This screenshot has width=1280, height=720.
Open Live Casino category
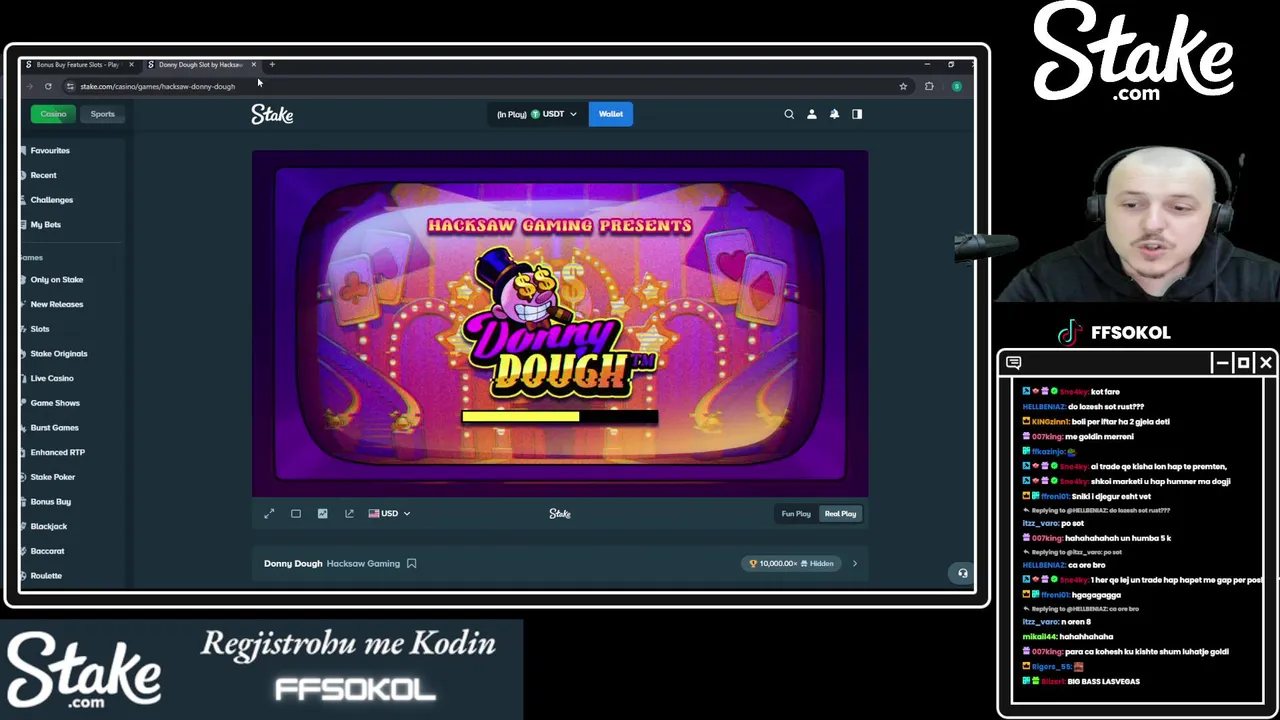click(51, 378)
